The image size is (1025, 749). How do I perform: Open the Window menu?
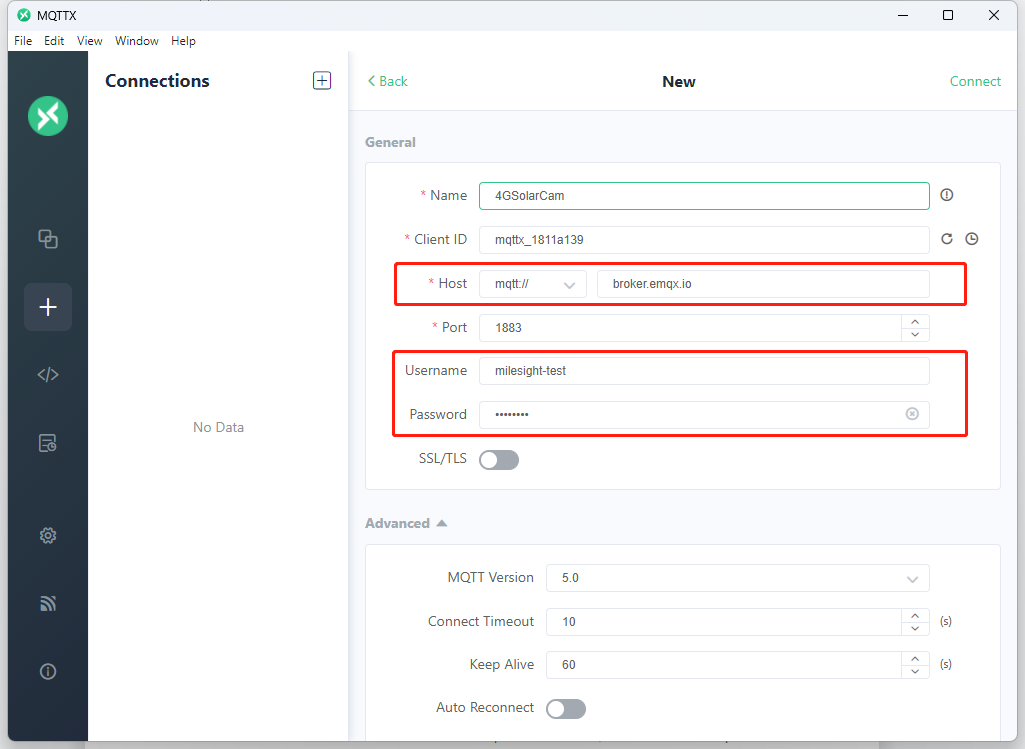137,41
